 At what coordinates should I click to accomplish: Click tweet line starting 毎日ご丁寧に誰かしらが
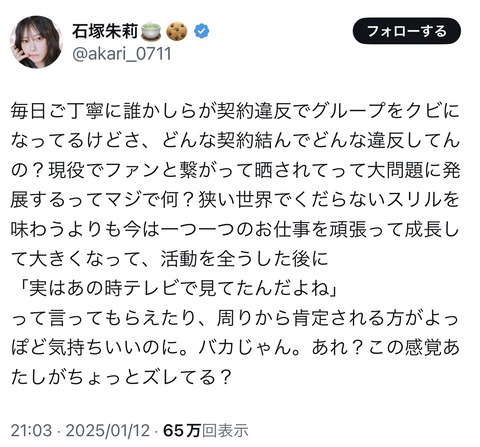coord(235,111)
